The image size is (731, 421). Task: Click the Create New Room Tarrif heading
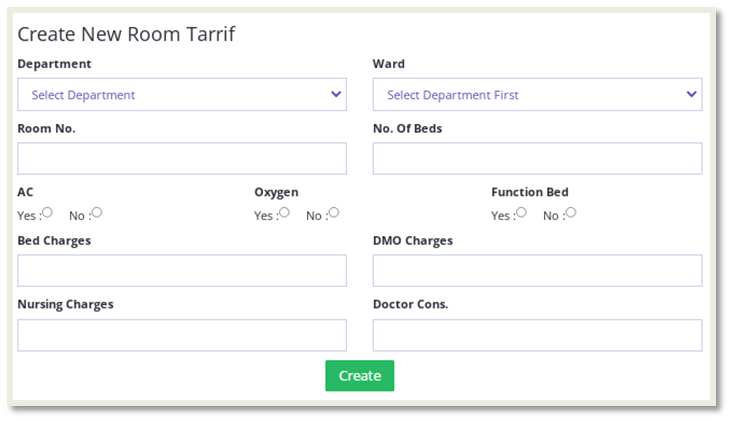tap(126, 33)
